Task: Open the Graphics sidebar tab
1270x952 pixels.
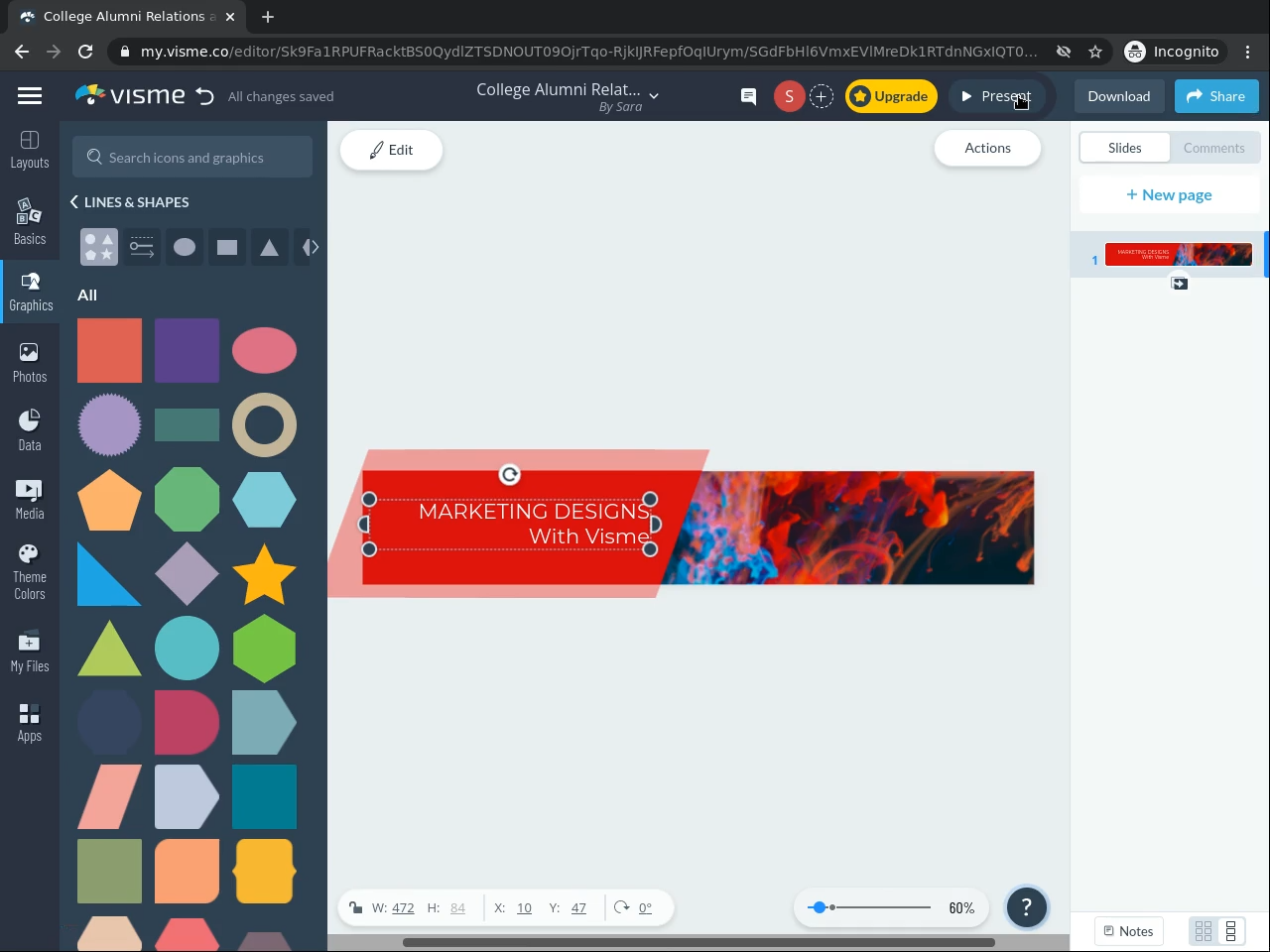Action: point(30,293)
